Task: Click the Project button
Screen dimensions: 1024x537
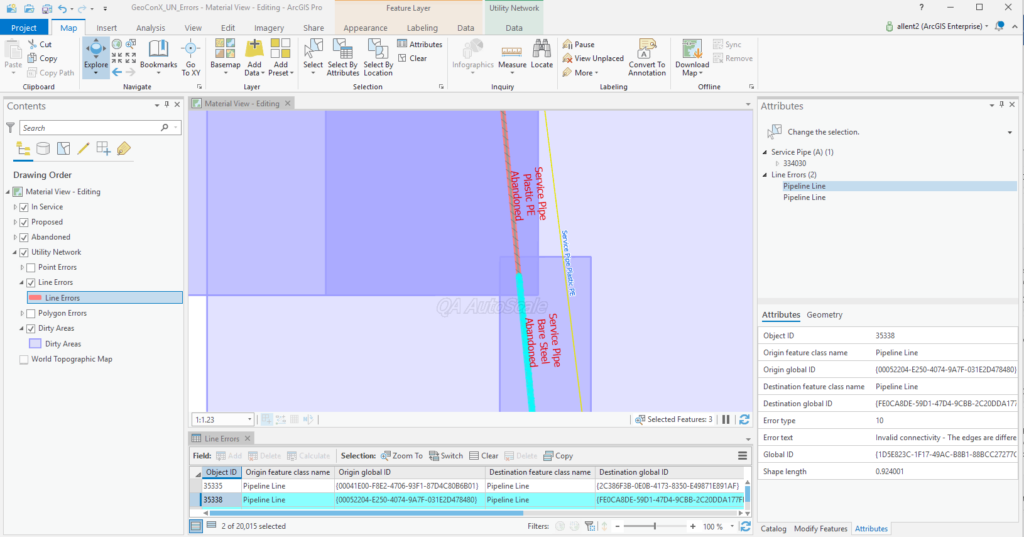Action: (x=24, y=27)
